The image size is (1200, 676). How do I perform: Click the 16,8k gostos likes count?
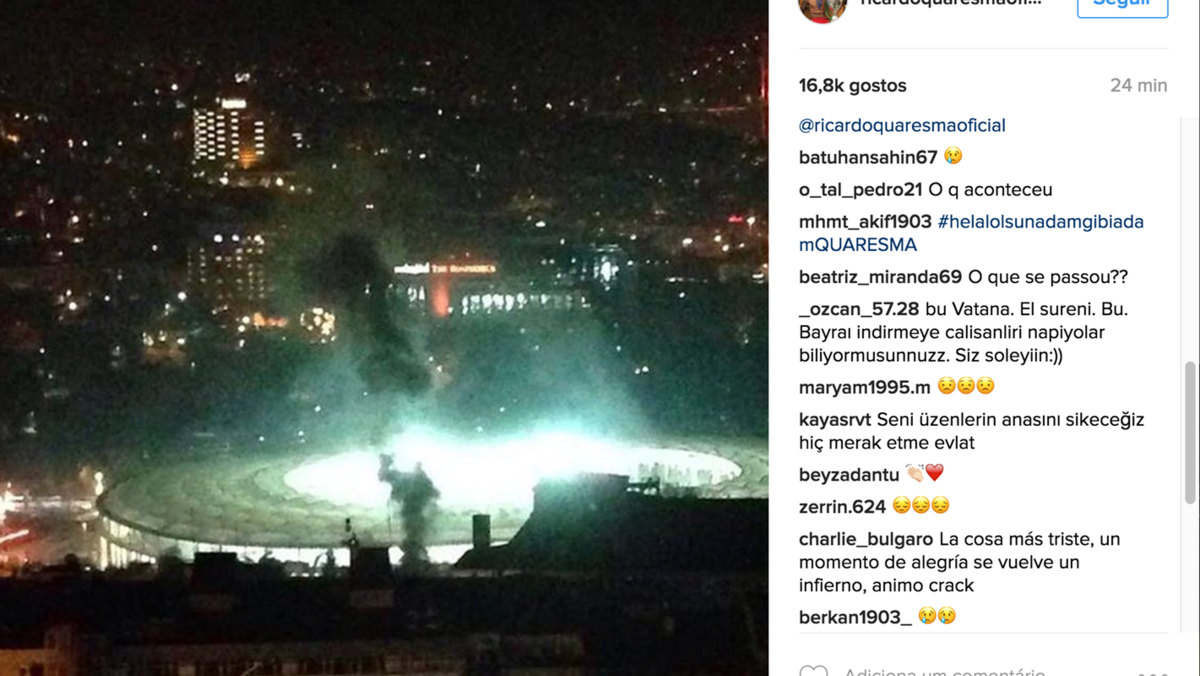(853, 85)
